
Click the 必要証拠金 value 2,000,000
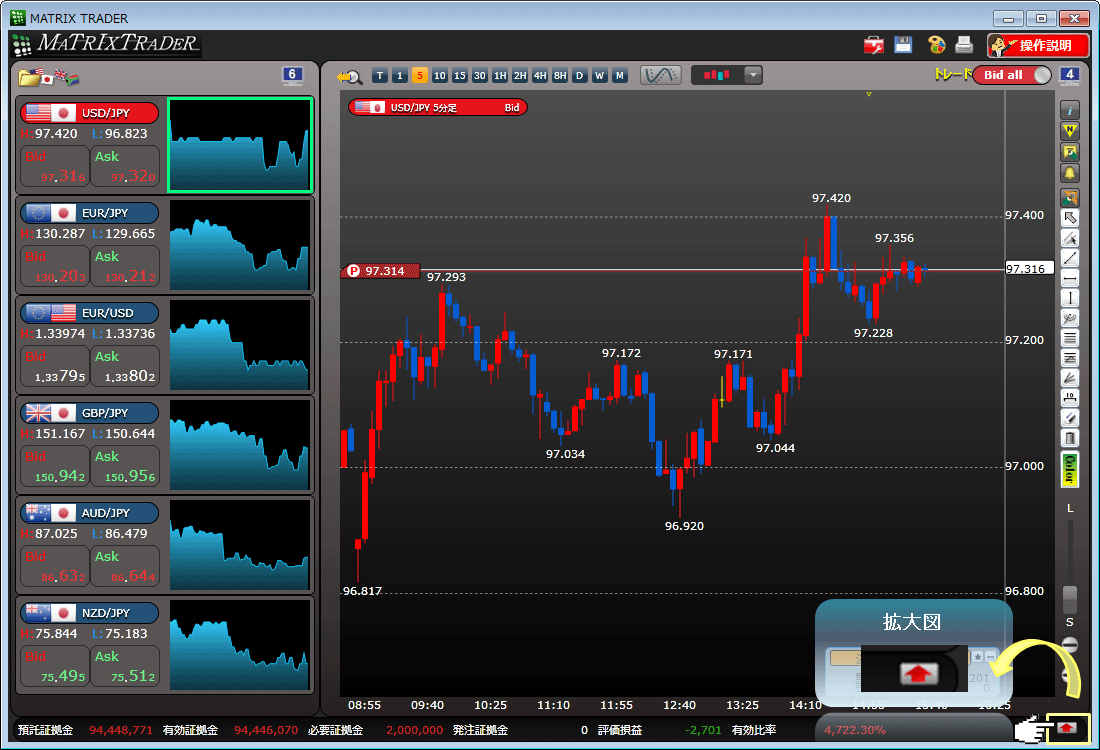pos(415,730)
